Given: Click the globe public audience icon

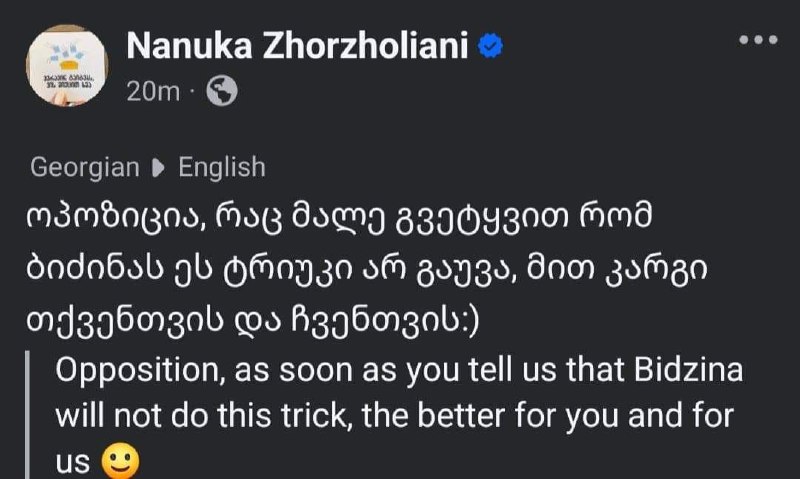Looking at the screenshot, I should [222, 91].
